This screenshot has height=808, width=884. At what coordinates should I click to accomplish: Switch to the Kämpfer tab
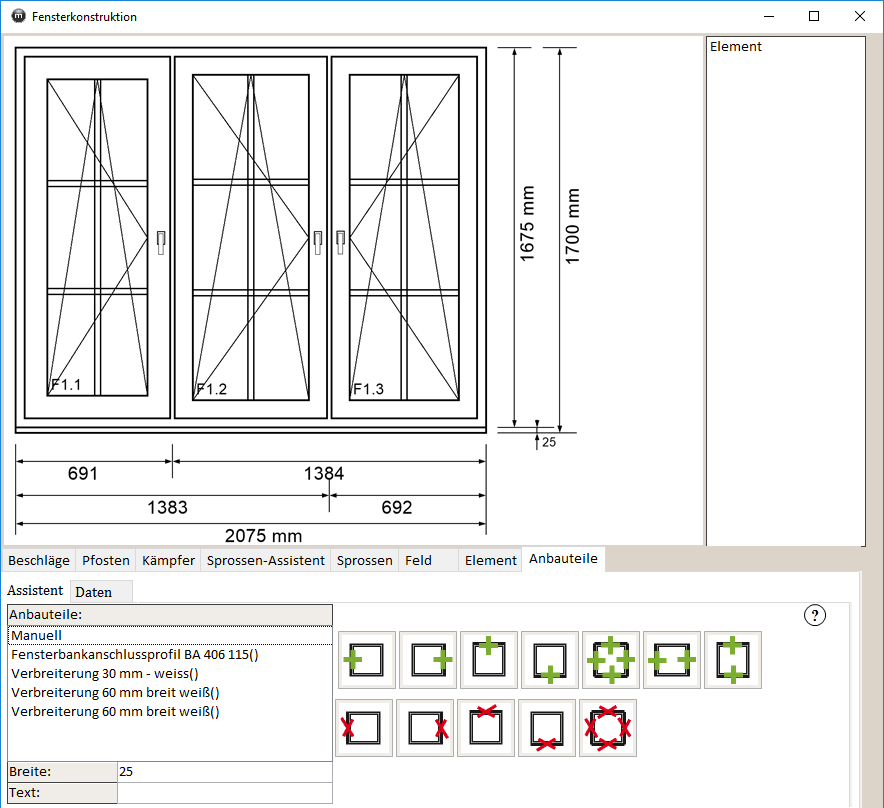[168, 560]
